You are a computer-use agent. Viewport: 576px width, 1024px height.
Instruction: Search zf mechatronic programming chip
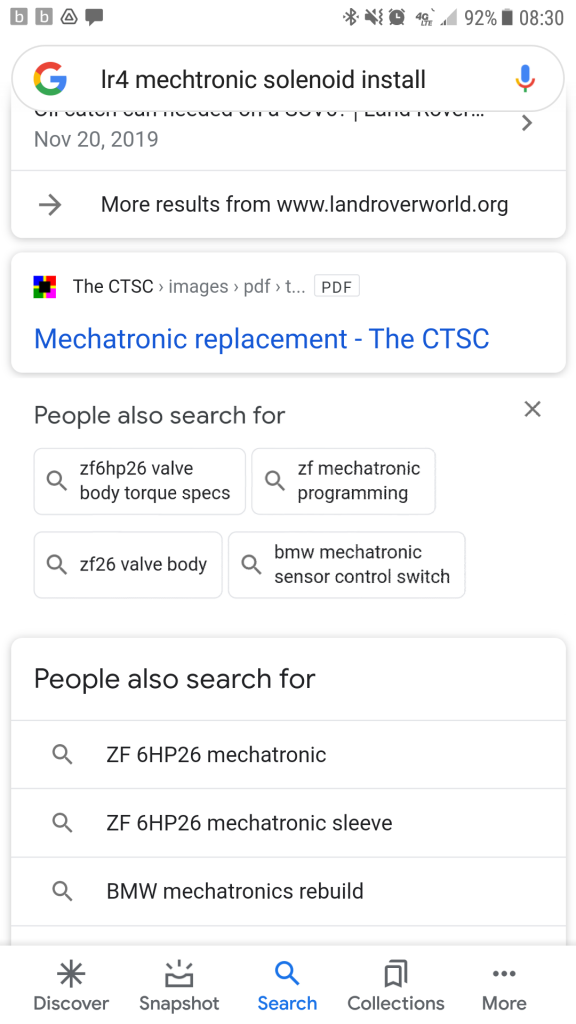[344, 481]
